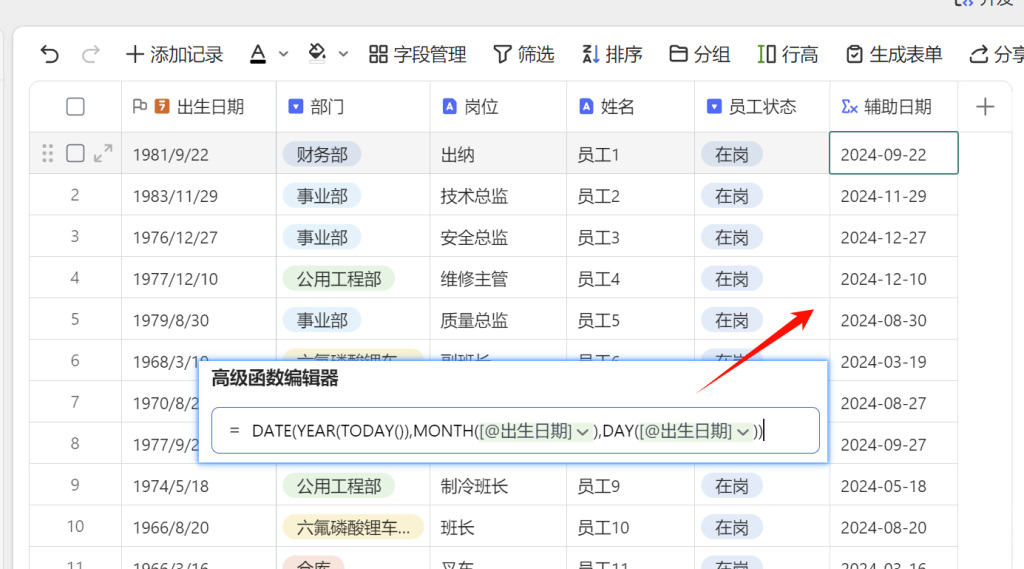Select the 技术总监 cell

point(498,196)
